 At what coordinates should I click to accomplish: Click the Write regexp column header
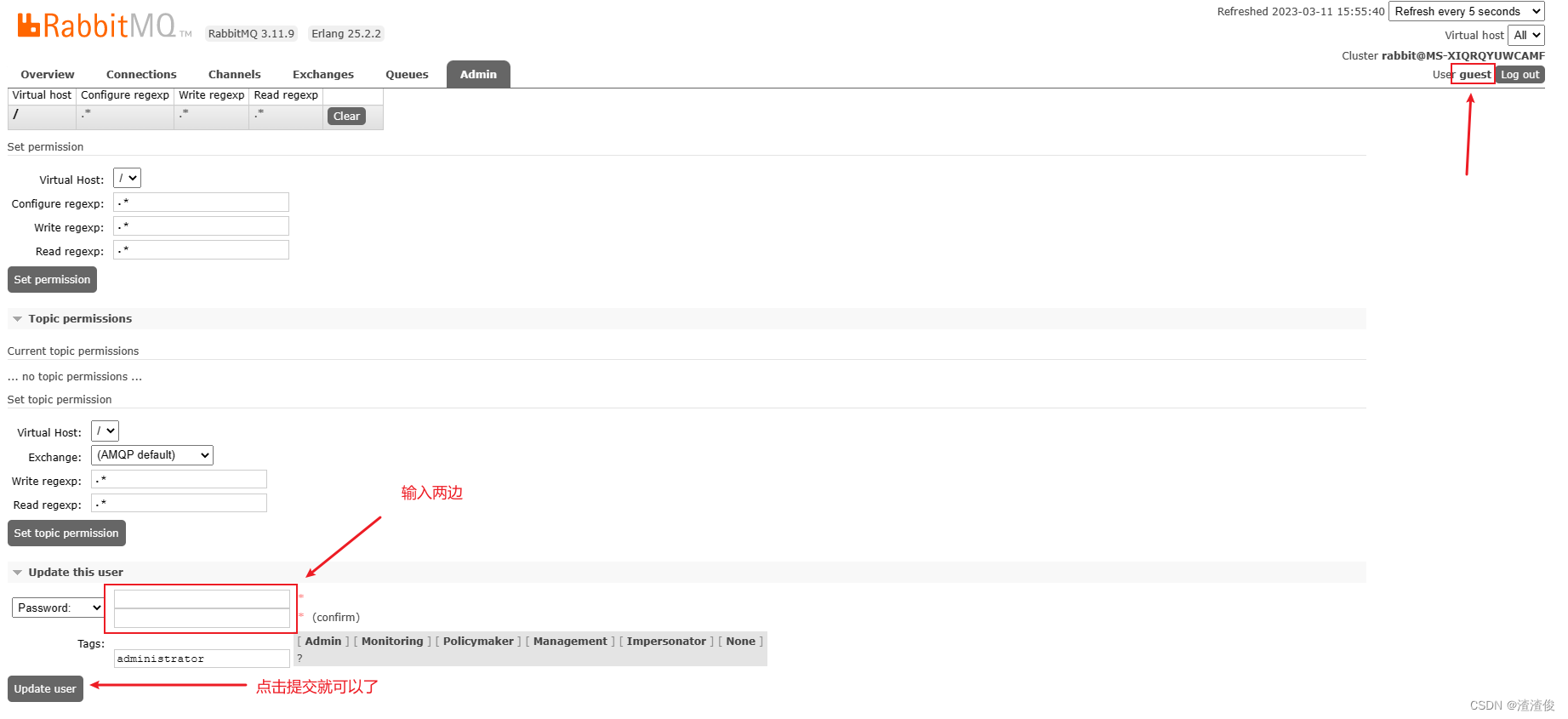point(211,95)
